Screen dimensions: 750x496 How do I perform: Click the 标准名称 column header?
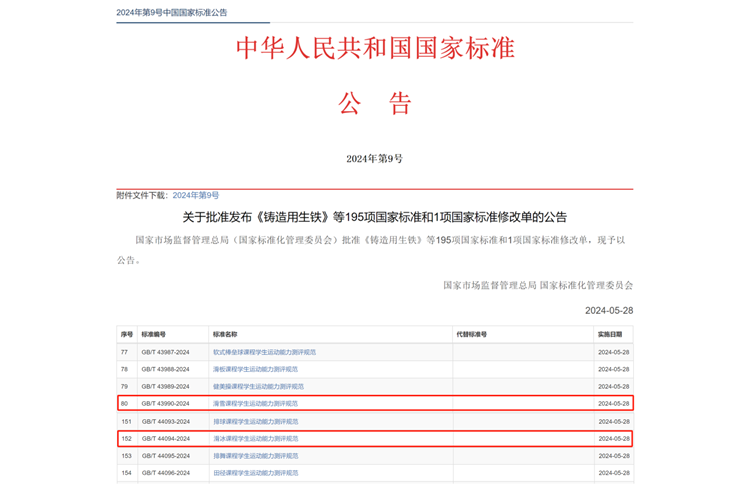coord(224,334)
